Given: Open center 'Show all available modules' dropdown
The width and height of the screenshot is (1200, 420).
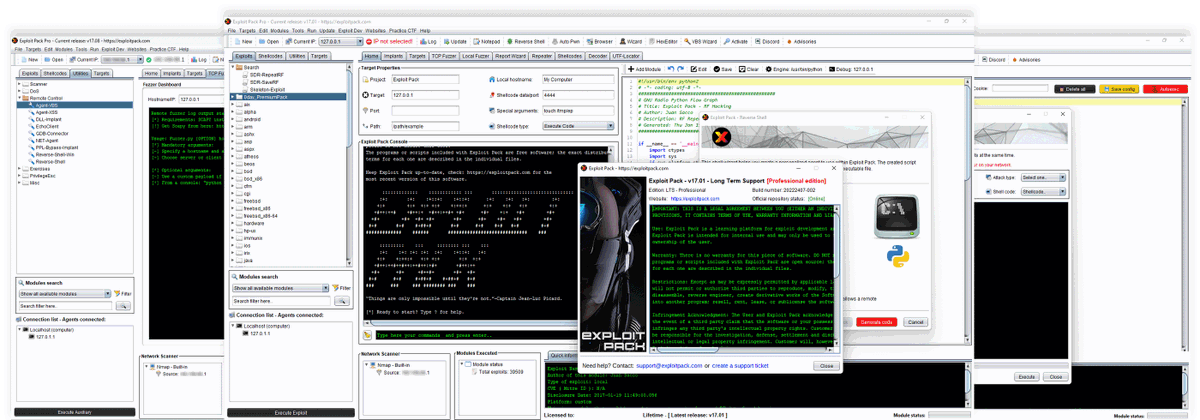Looking at the screenshot, I should (280, 288).
